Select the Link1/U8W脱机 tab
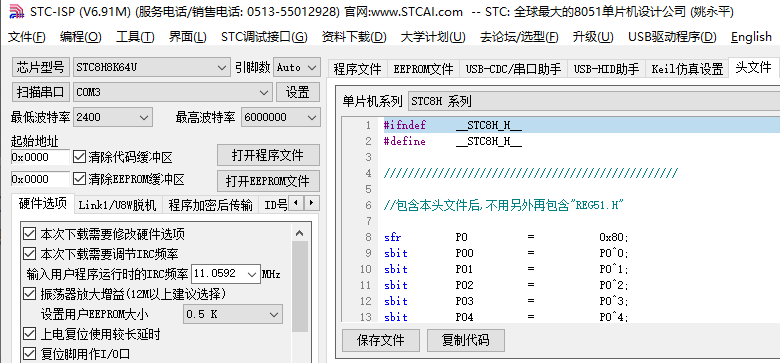 point(118,205)
